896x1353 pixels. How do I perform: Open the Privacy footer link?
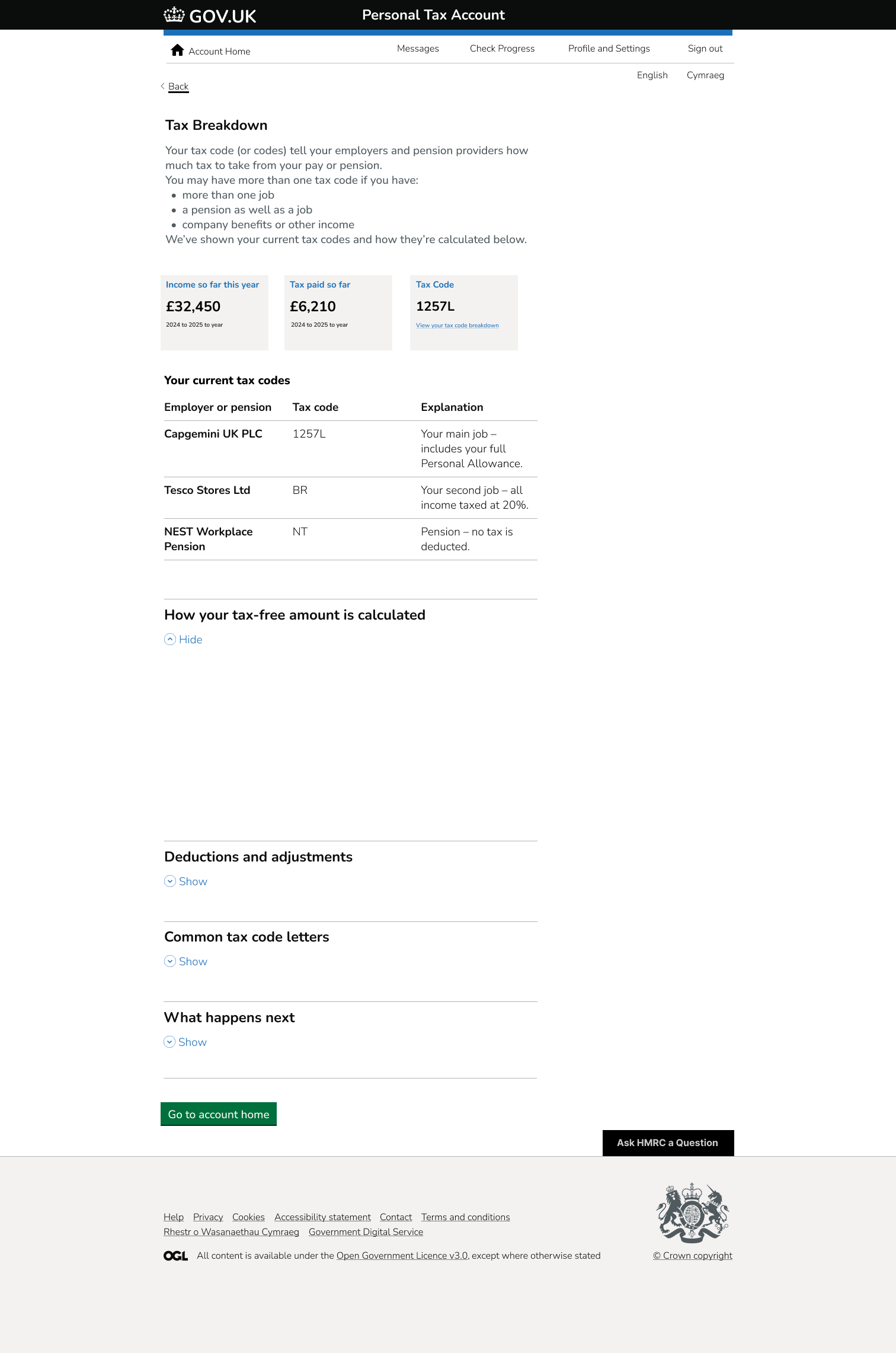pos(208,1217)
